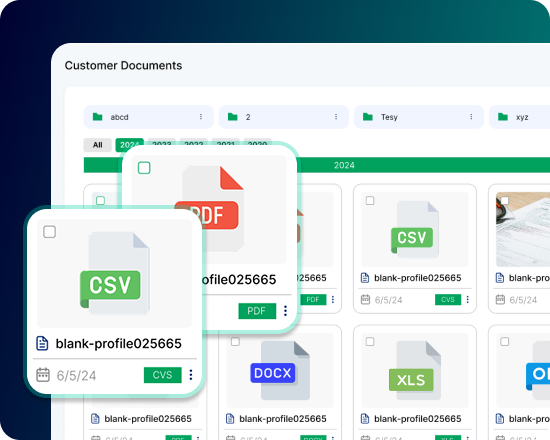Viewport: 550px width, 440px height.
Task: Click the document icon of the card beneath the floating CSV card
Action: coord(95,419)
